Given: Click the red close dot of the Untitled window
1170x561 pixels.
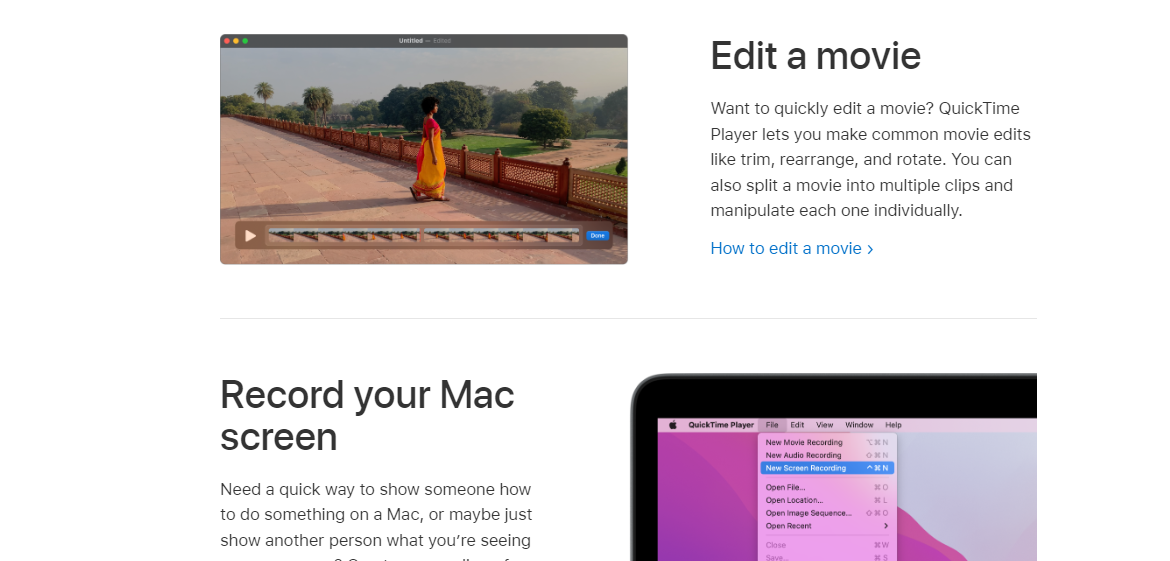Looking at the screenshot, I should 227,41.
